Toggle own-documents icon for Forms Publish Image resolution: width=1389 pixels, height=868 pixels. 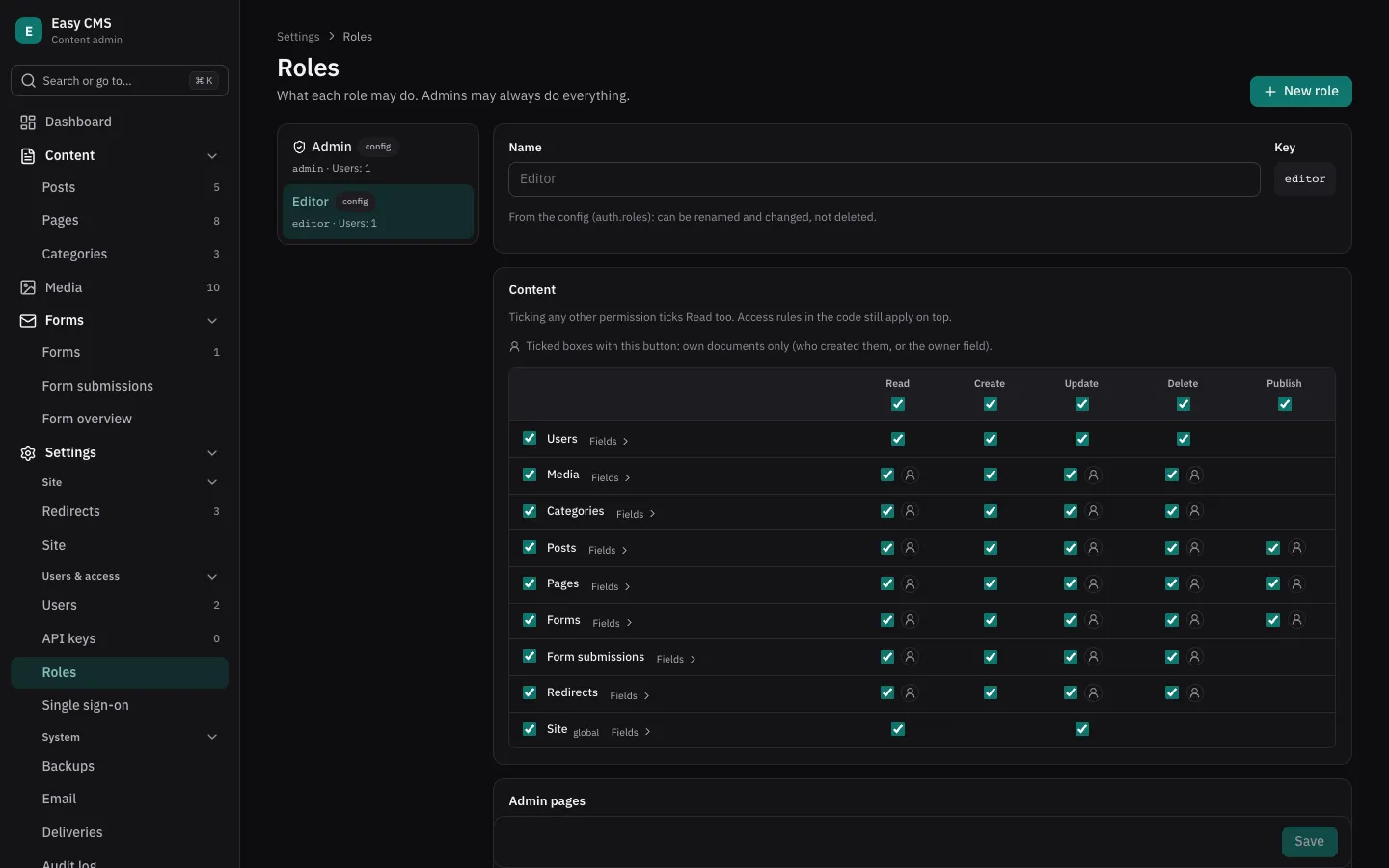1296,620
